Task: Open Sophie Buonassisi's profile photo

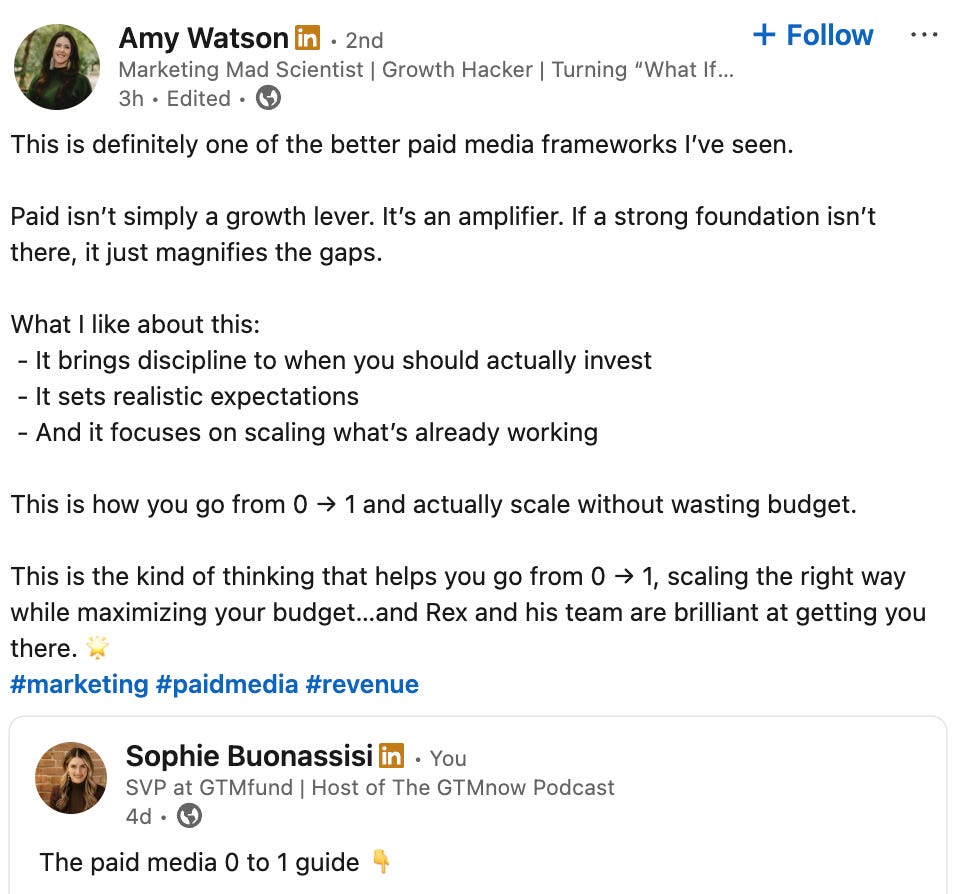Action: [71, 778]
